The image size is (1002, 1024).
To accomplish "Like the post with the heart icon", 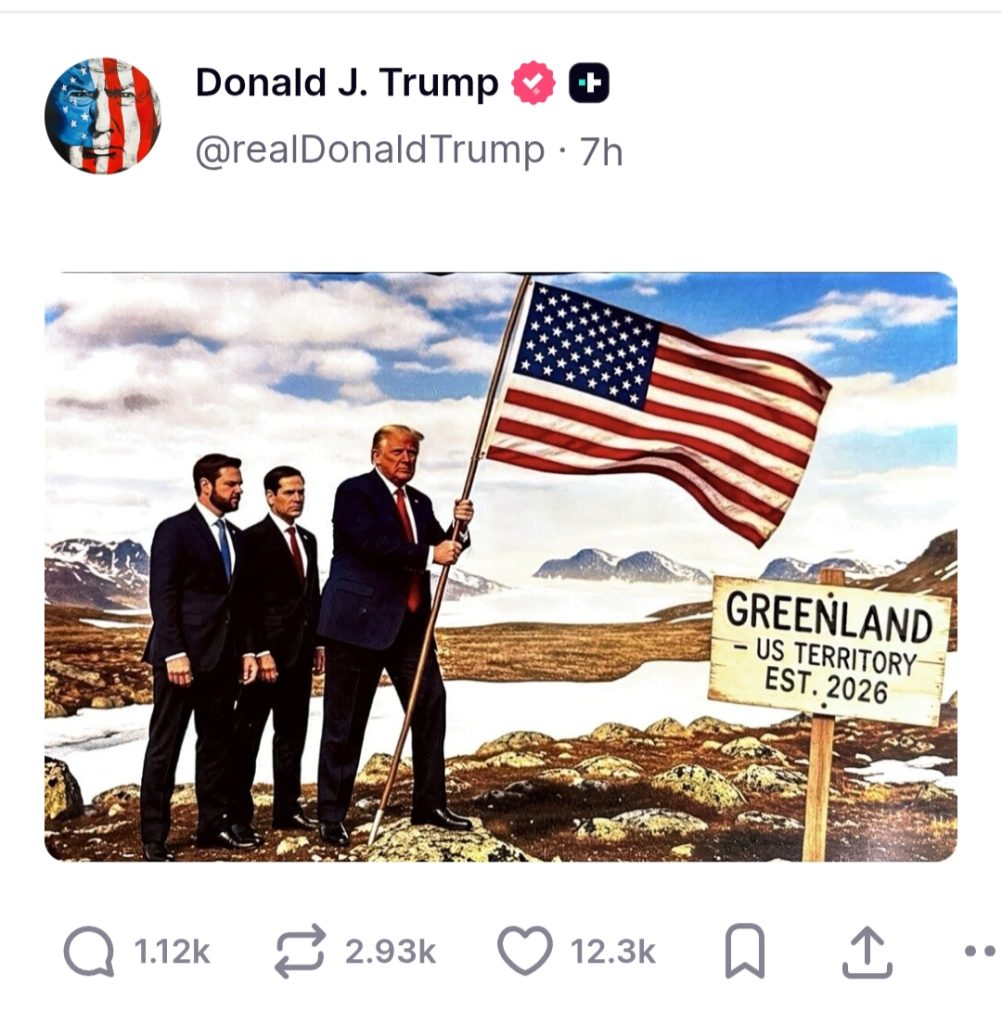I will 525,951.
